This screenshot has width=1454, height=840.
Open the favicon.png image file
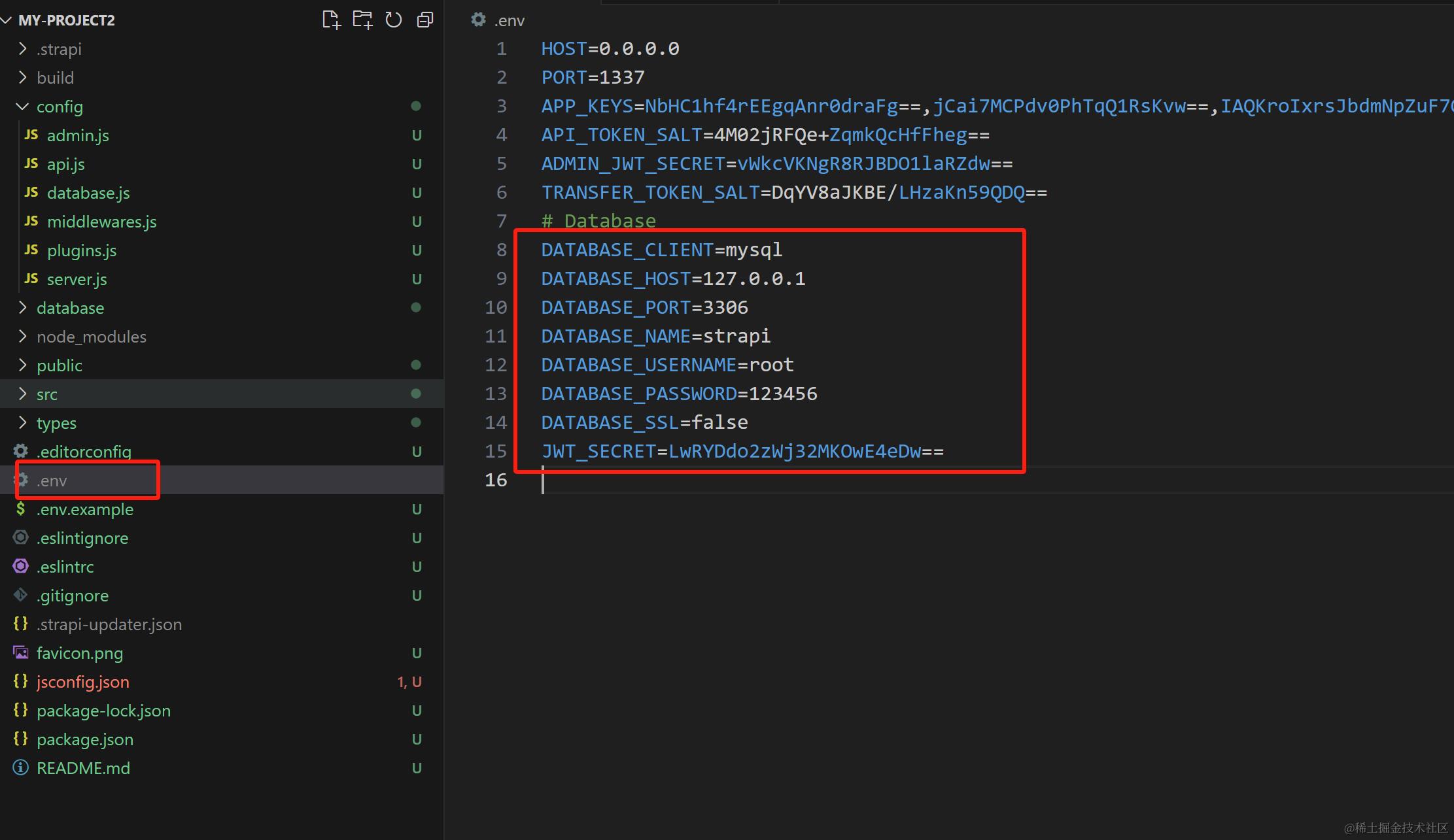click(79, 653)
